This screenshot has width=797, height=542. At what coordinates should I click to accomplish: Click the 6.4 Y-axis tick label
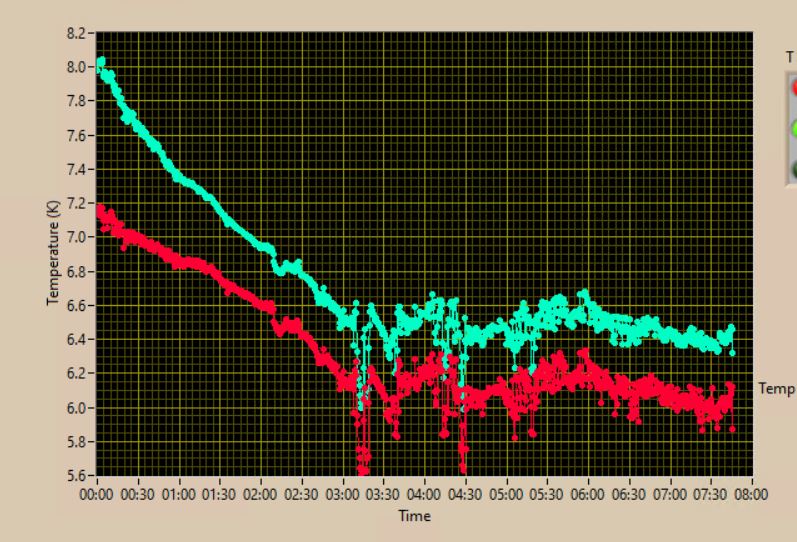[76, 340]
